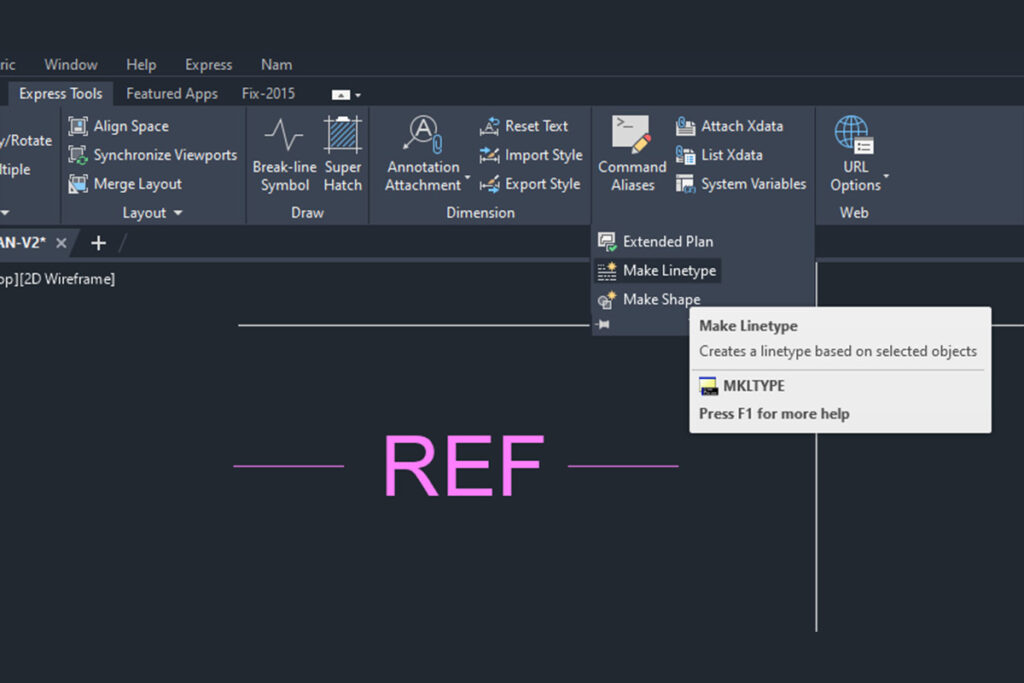Switch to the Featured Apps tab
1024x683 pixels.
pos(172,93)
